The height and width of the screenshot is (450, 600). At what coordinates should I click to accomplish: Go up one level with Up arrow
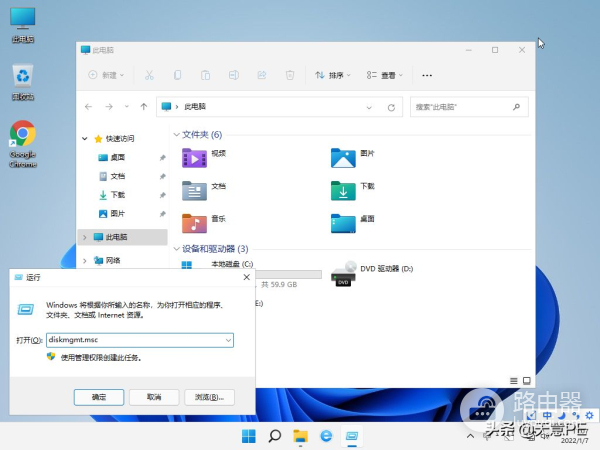144,105
